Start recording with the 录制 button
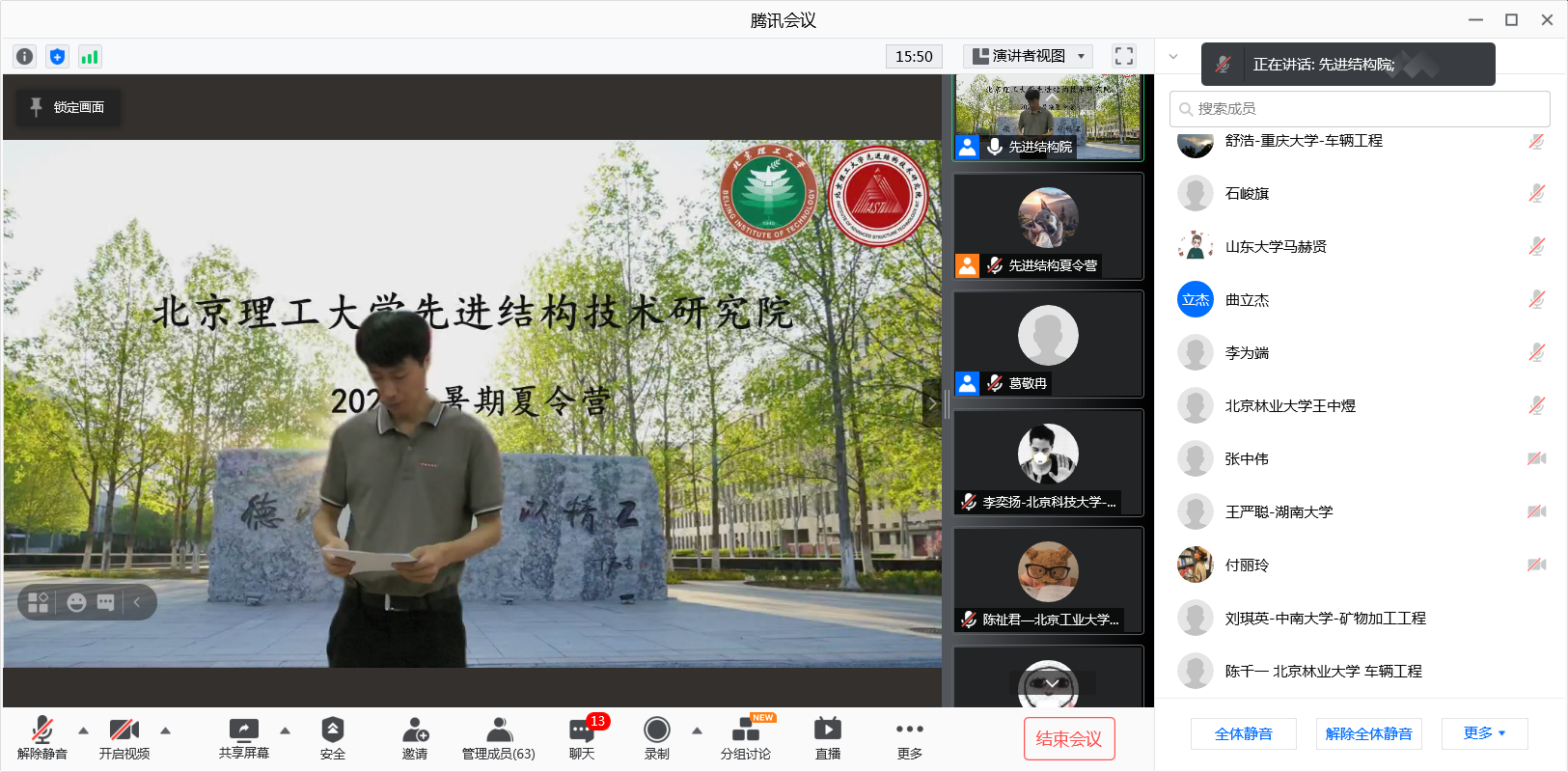 [657, 738]
